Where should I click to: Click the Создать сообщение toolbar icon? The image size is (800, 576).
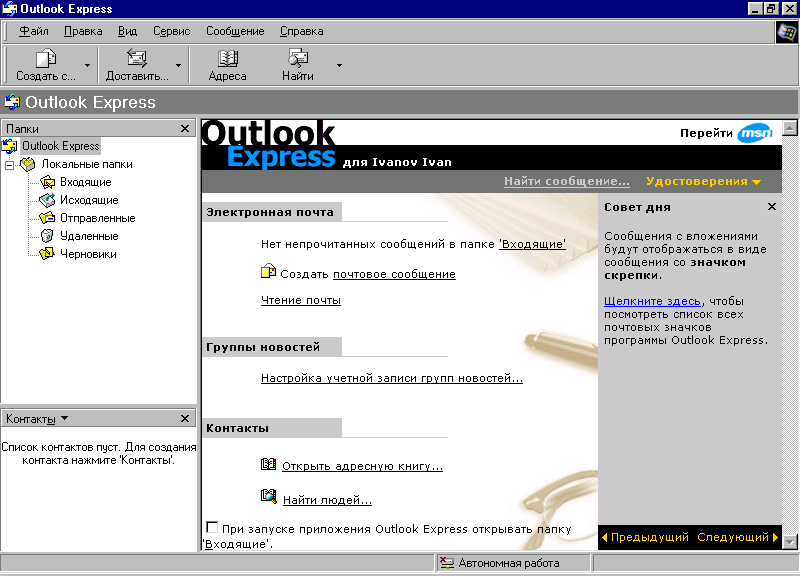pos(45,59)
